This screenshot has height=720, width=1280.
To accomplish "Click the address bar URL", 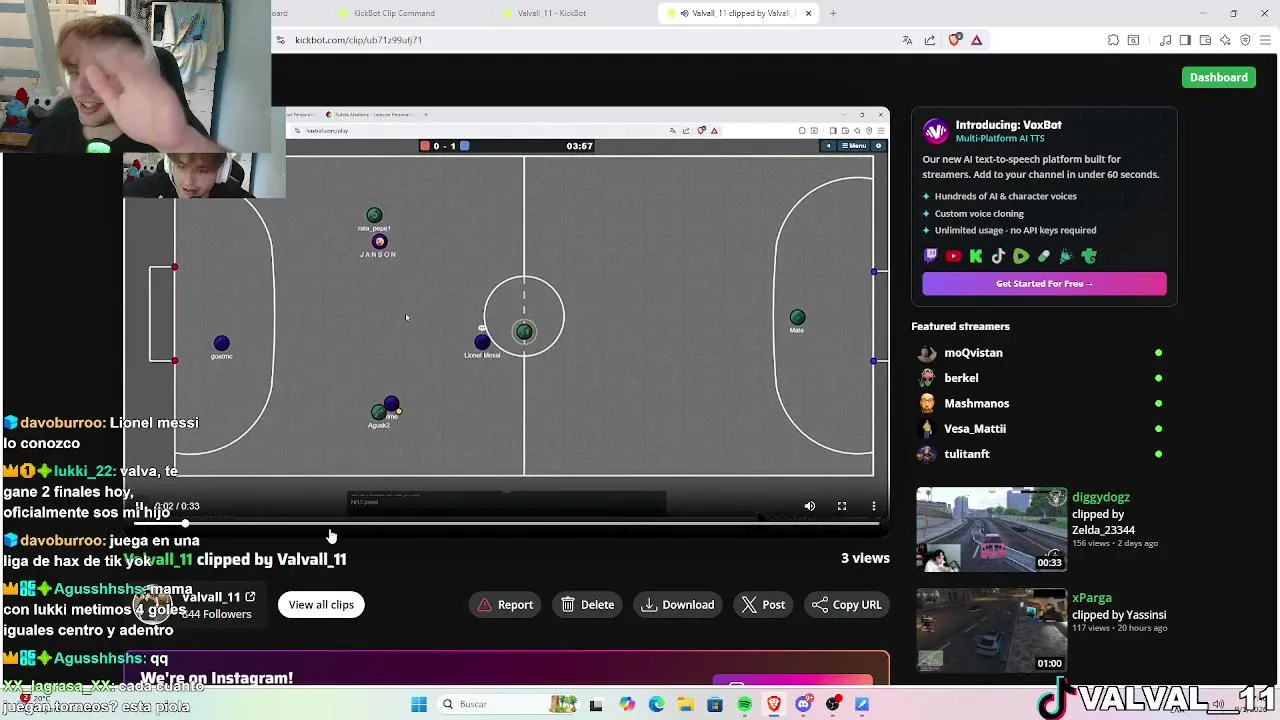I will point(358,40).
